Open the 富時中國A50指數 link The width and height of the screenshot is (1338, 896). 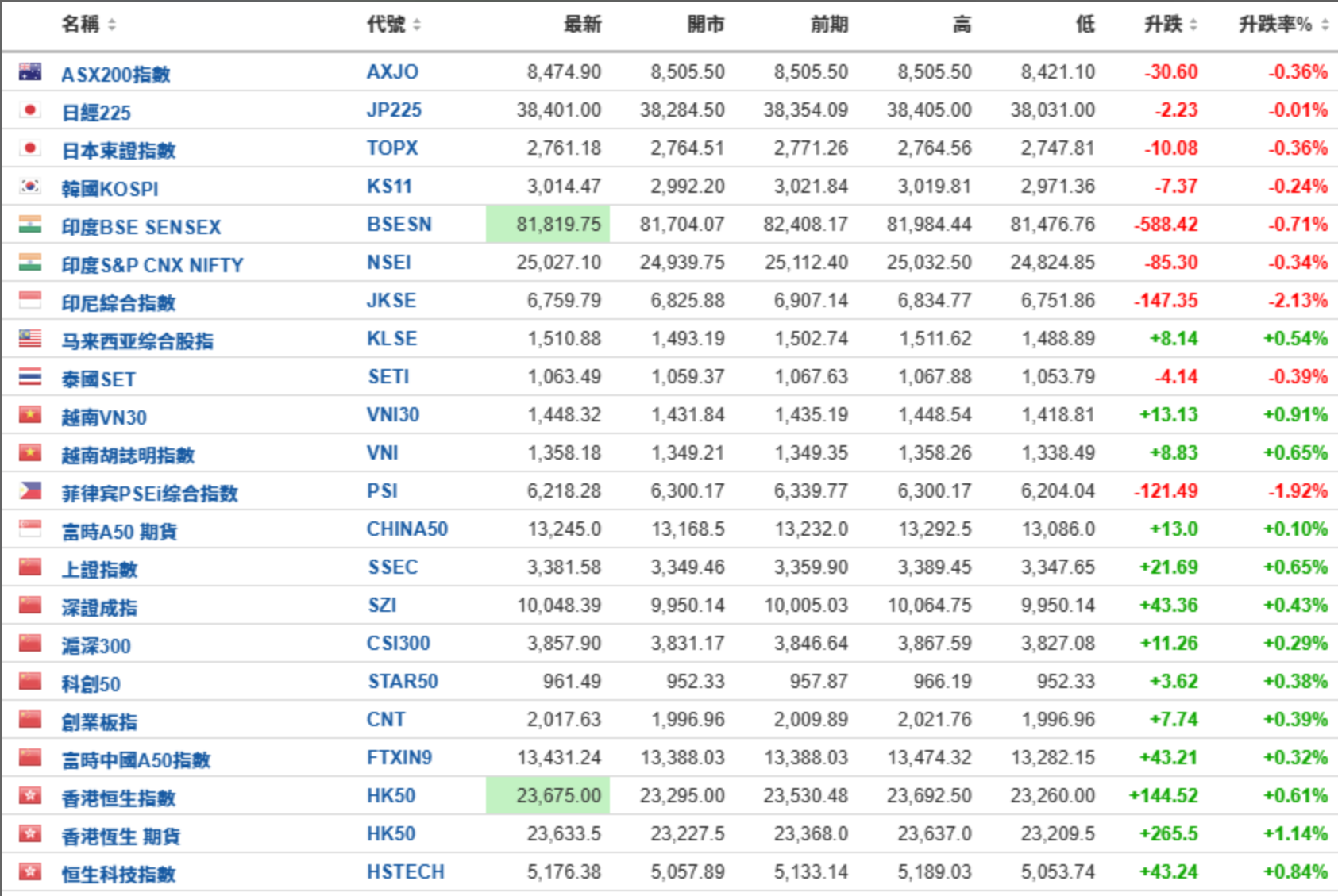tap(136, 760)
